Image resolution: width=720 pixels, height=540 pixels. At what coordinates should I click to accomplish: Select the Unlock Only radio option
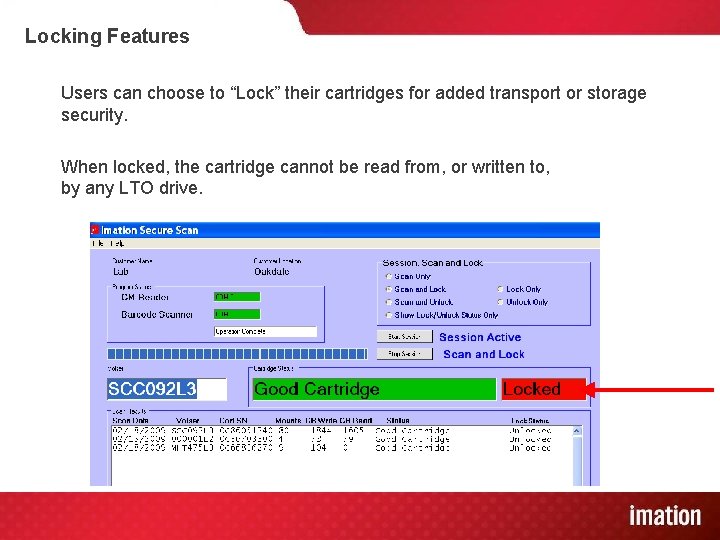(x=523, y=302)
